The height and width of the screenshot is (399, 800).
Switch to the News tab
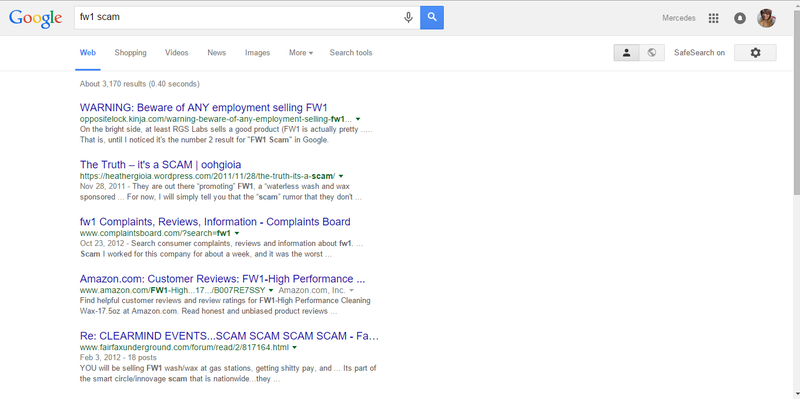tap(216, 53)
